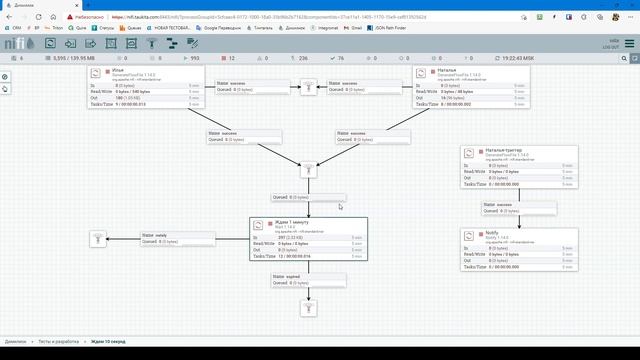Open the Quire bookmark
640x360 pixels.
coord(78,28)
